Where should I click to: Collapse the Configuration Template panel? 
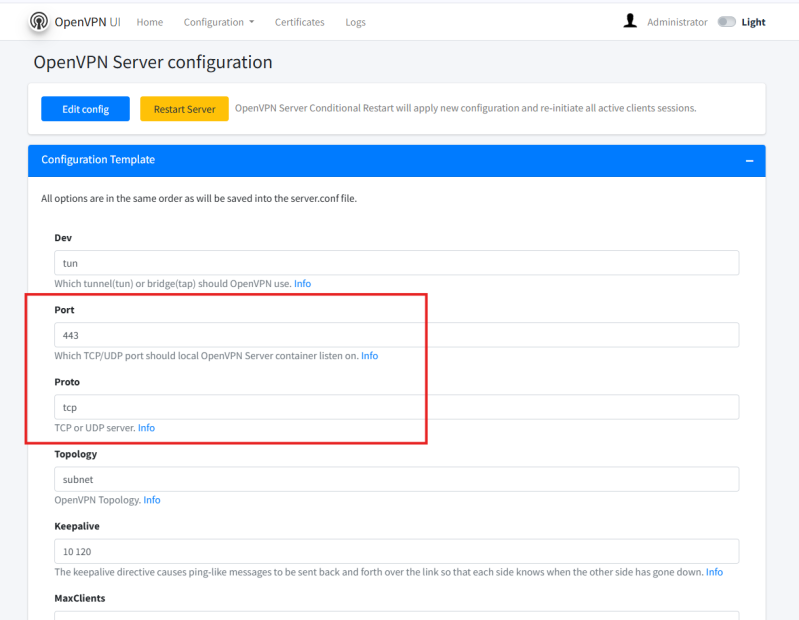pos(749,160)
